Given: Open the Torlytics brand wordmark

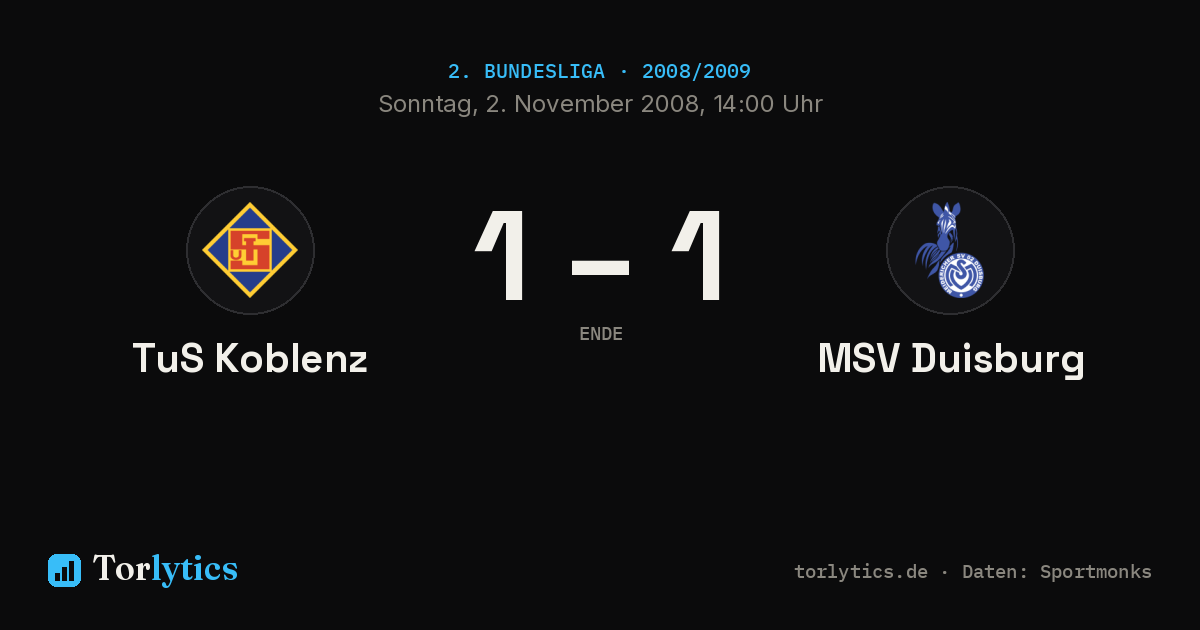Looking at the screenshot, I should tap(165, 569).
